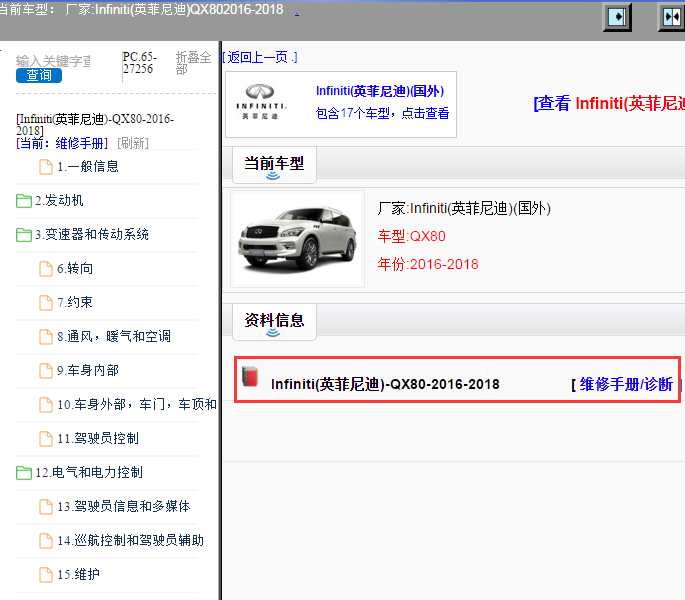The image size is (685, 600).
Task: Expand the 12.电气和电力控制 folder icon
Action: 24,473
